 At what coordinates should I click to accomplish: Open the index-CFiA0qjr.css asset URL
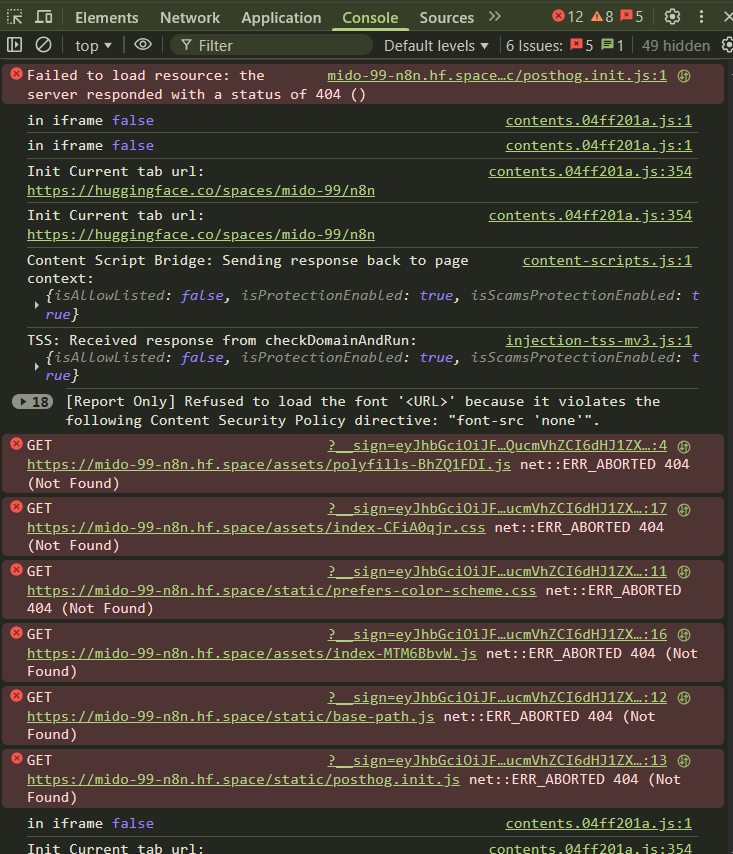click(x=256, y=528)
